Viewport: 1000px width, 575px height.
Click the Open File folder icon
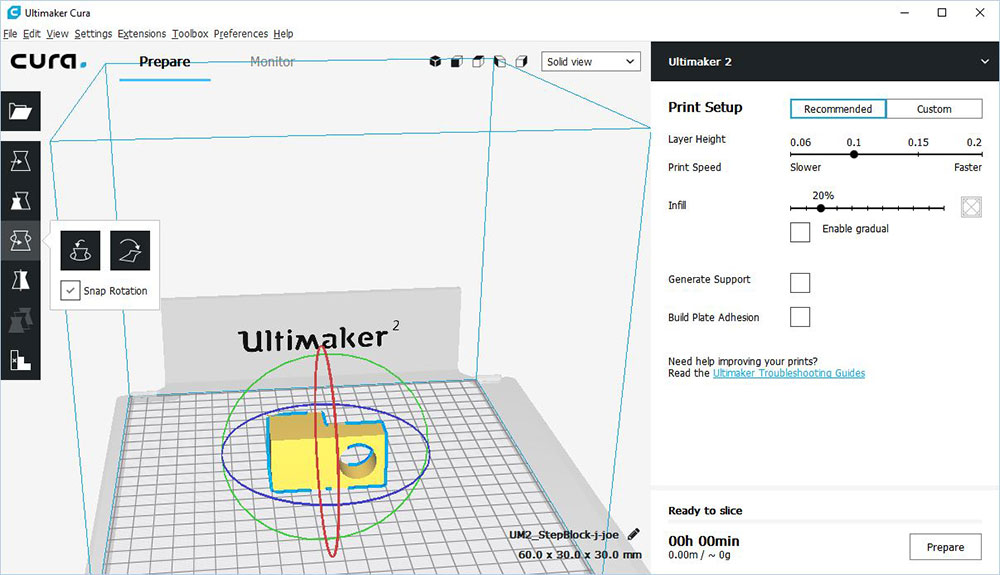point(20,111)
